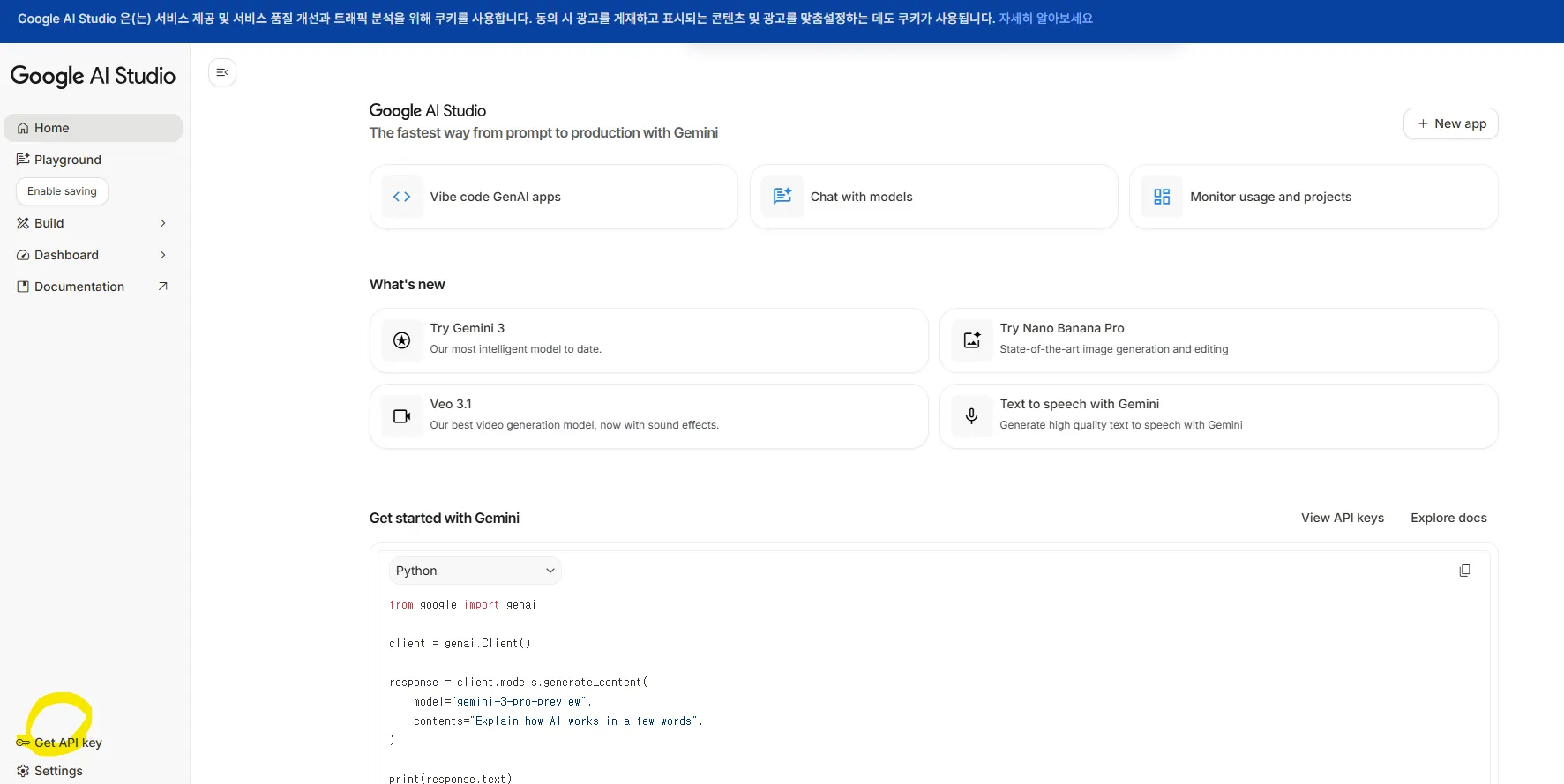This screenshot has width=1564, height=784.
Task: Open the Try Nano Banana Pro card
Action: [x=1219, y=340]
